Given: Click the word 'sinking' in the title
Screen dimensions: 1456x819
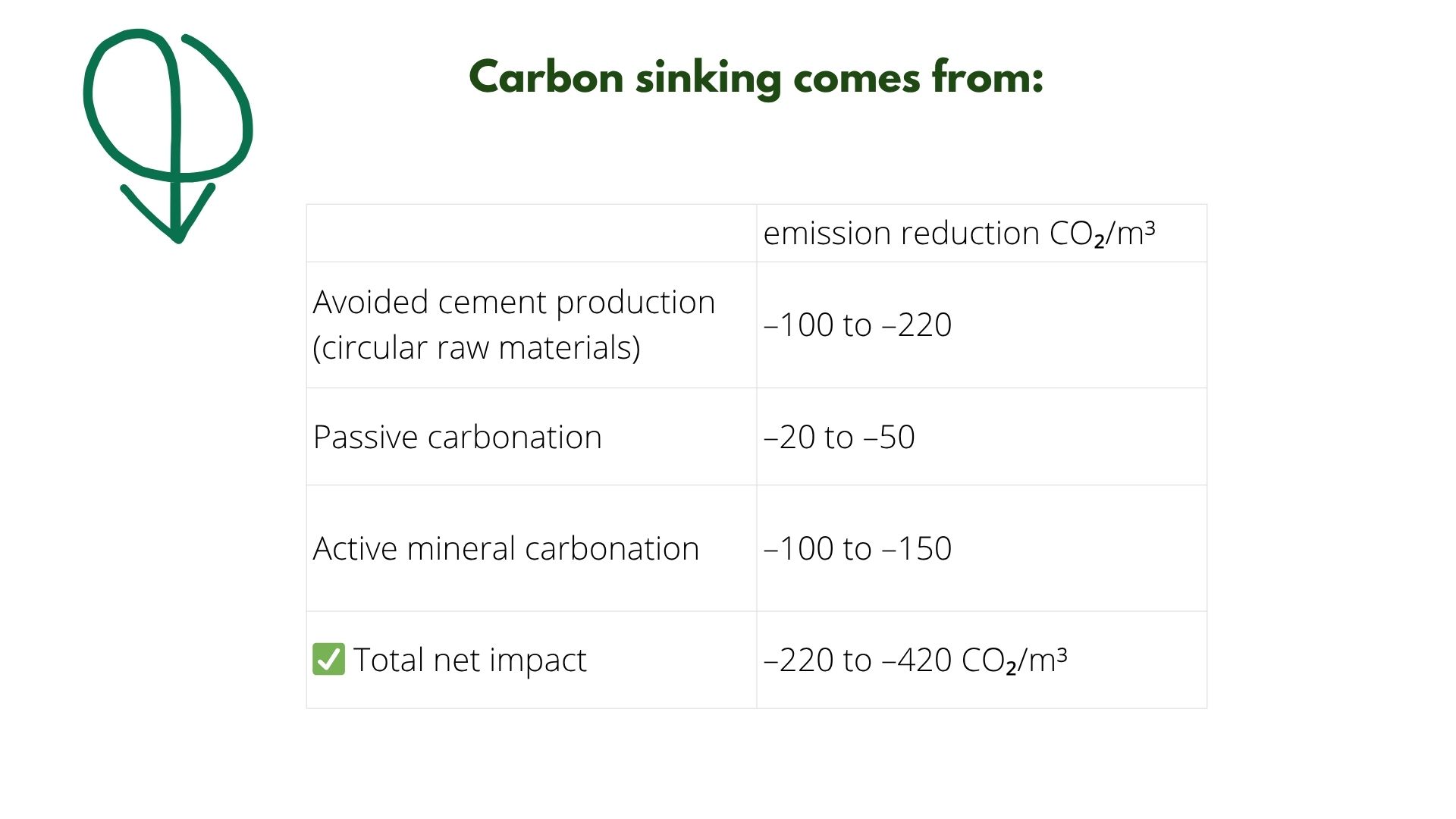Looking at the screenshot, I should click(708, 79).
